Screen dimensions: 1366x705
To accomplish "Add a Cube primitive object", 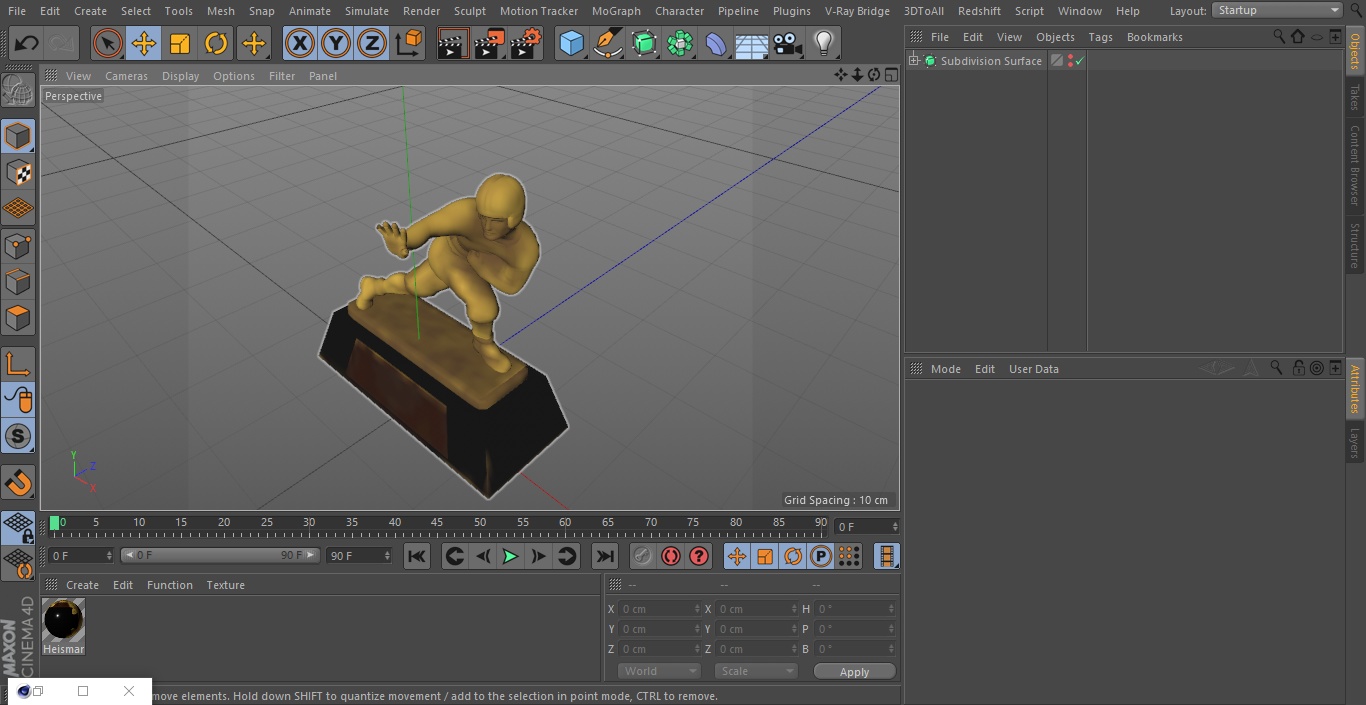I will [571, 43].
